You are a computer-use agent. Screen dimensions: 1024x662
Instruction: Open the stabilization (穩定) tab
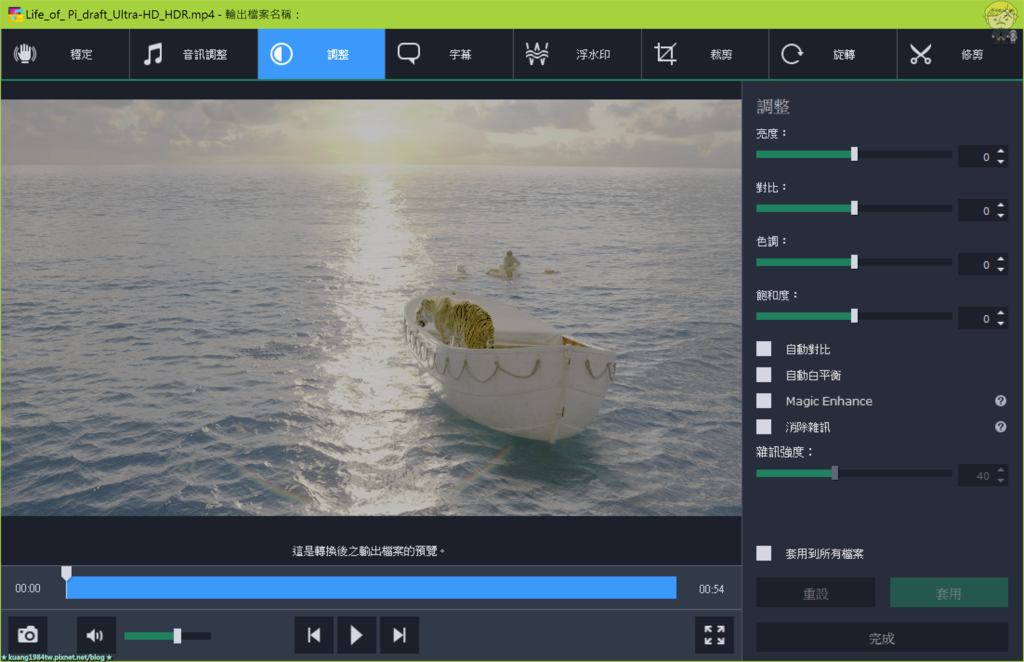65,54
